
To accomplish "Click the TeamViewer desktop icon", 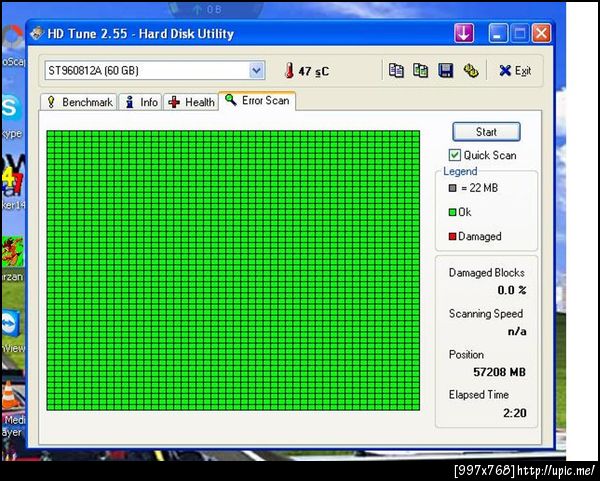I will (11, 324).
